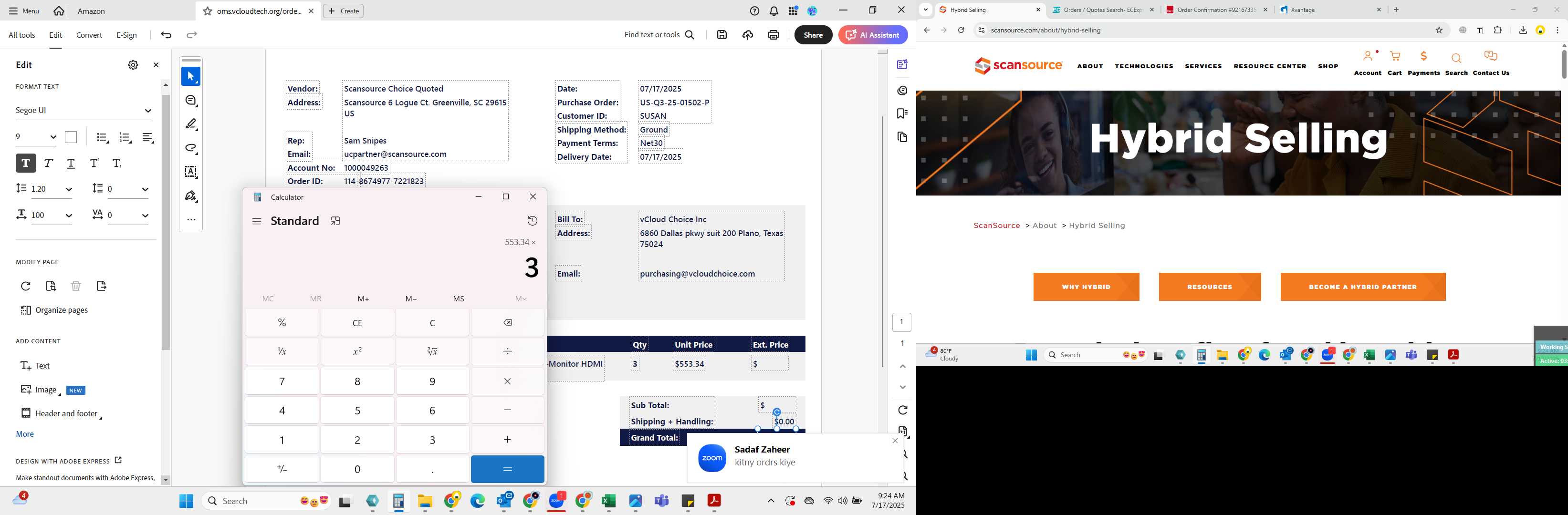Toggle underline text formatting
Screen dimensions: 1568x515
click(71, 163)
